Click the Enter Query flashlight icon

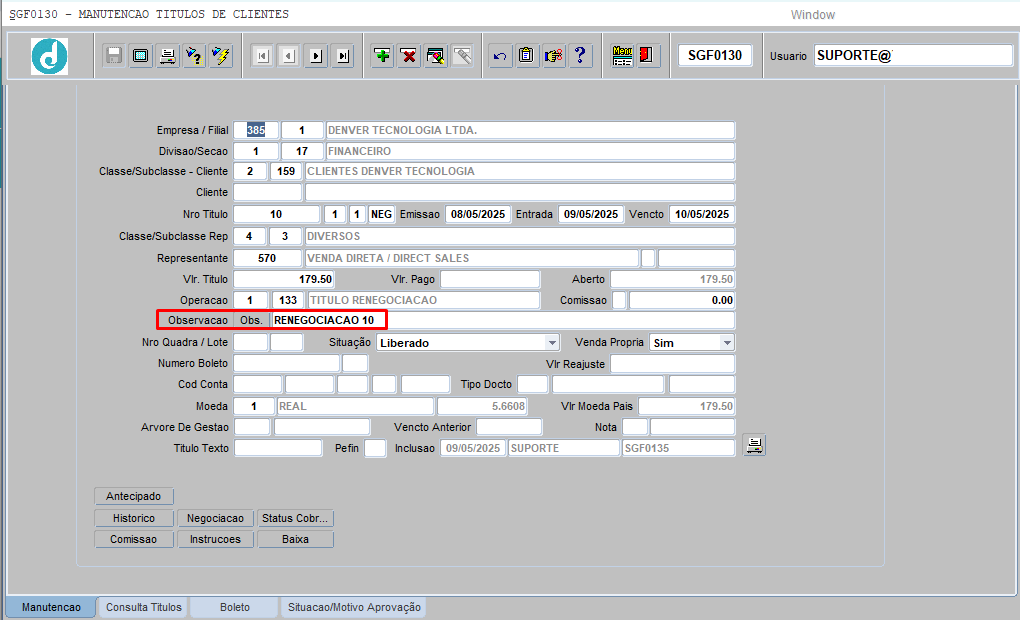(194, 56)
